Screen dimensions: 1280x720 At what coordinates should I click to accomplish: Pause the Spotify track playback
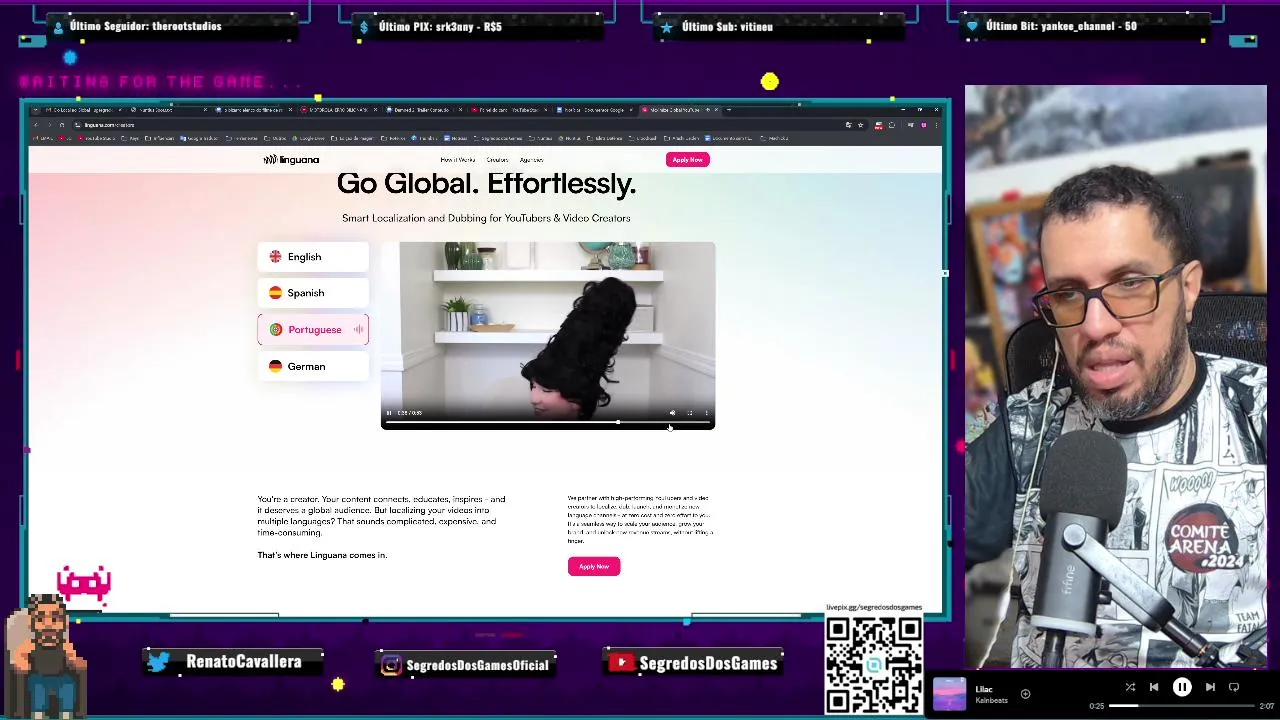[1182, 687]
